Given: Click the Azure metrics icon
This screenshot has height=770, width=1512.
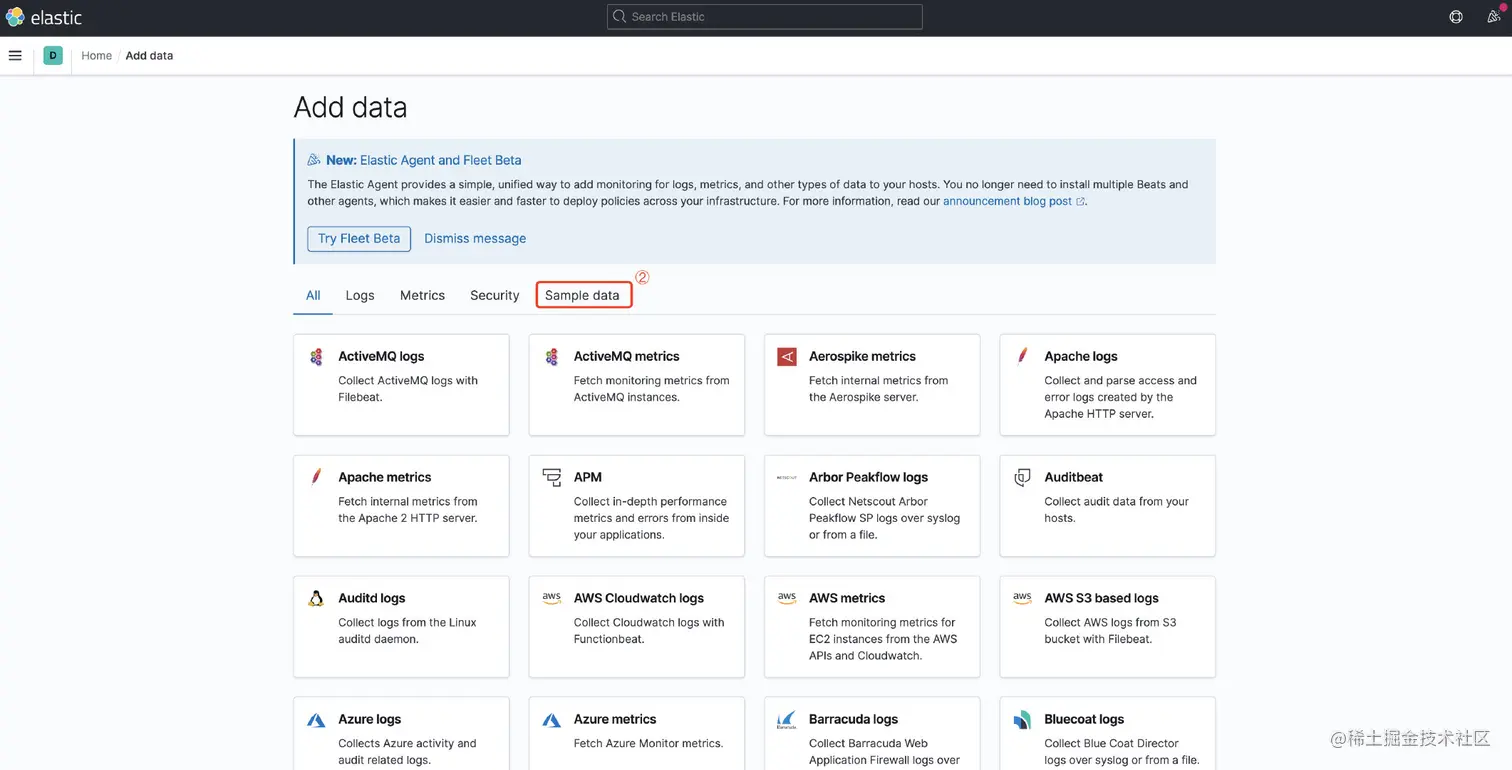Looking at the screenshot, I should pos(552,720).
